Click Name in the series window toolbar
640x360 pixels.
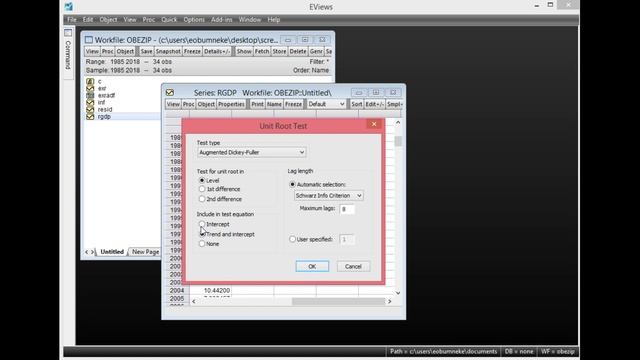coord(274,104)
